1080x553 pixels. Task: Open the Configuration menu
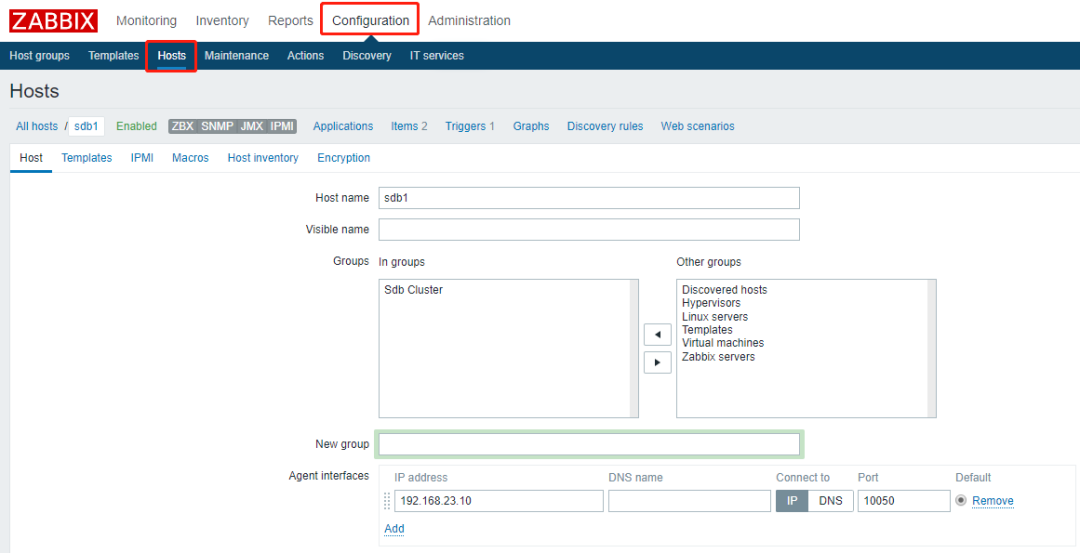click(370, 20)
